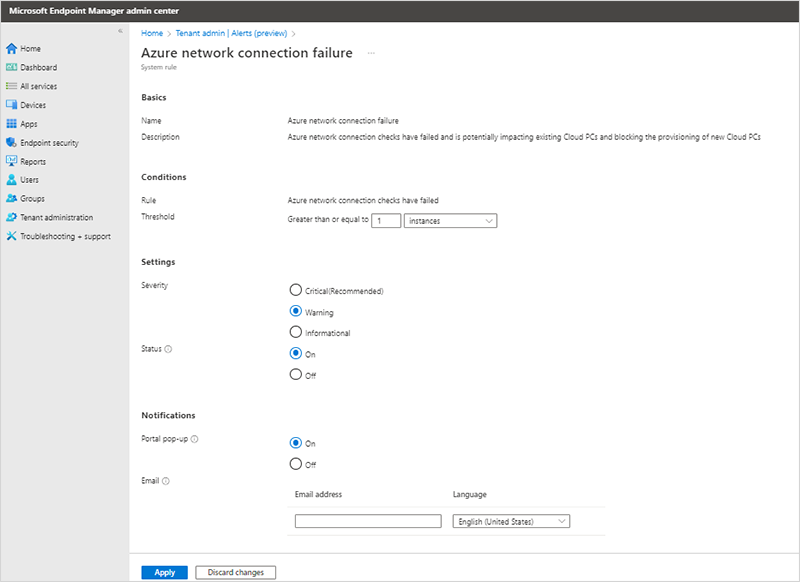Turn the rule Status Off
This screenshot has height=582, width=800.
click(x=296, y=375)
